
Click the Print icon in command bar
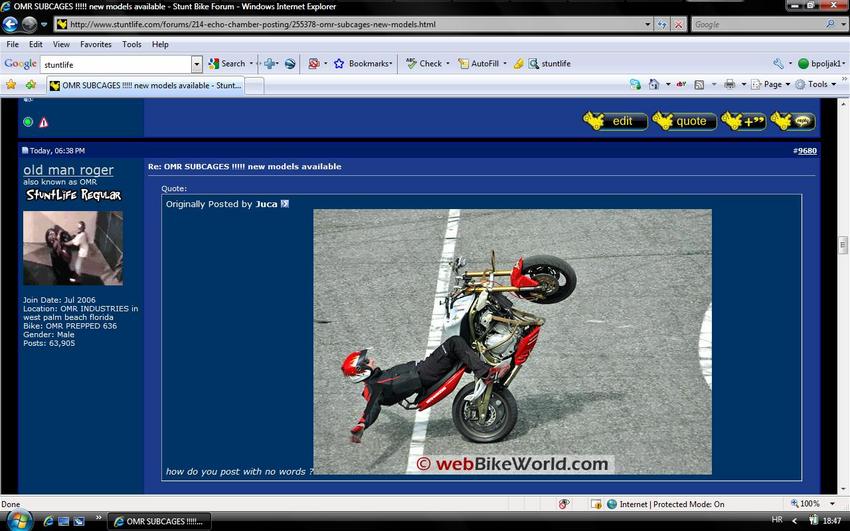point(730,85)
